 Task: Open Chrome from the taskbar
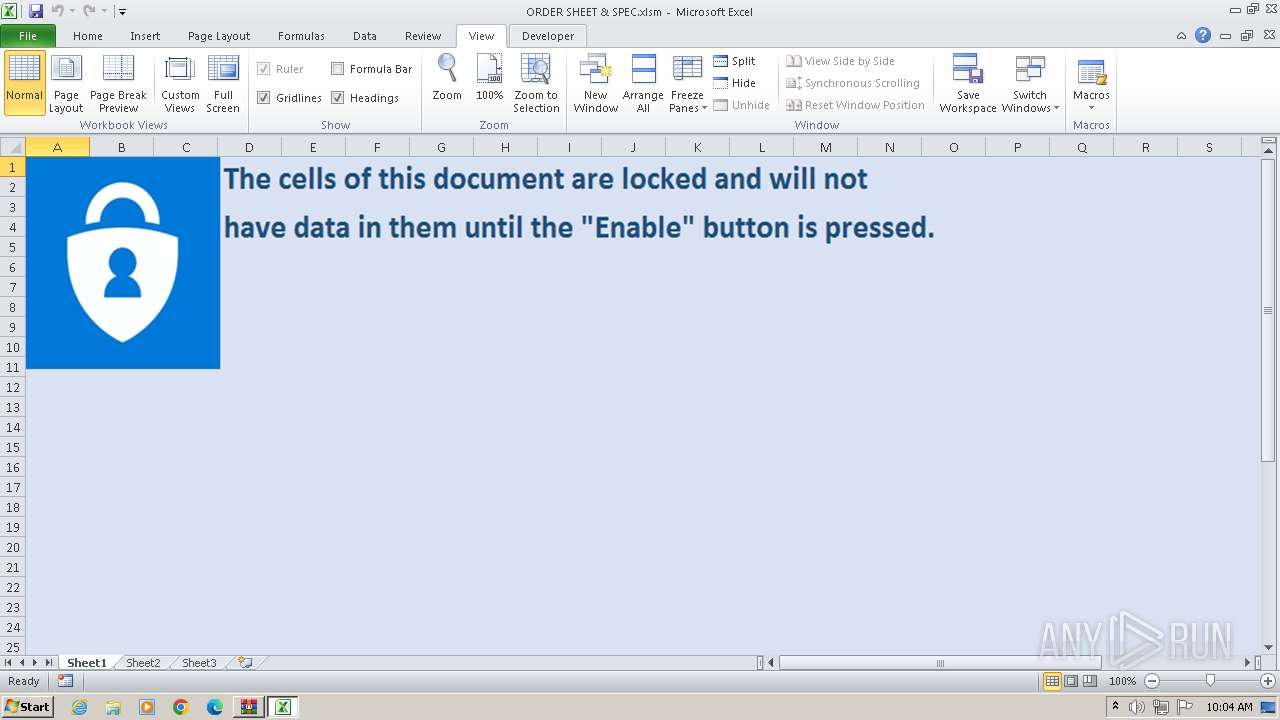(x=181, y=707)
